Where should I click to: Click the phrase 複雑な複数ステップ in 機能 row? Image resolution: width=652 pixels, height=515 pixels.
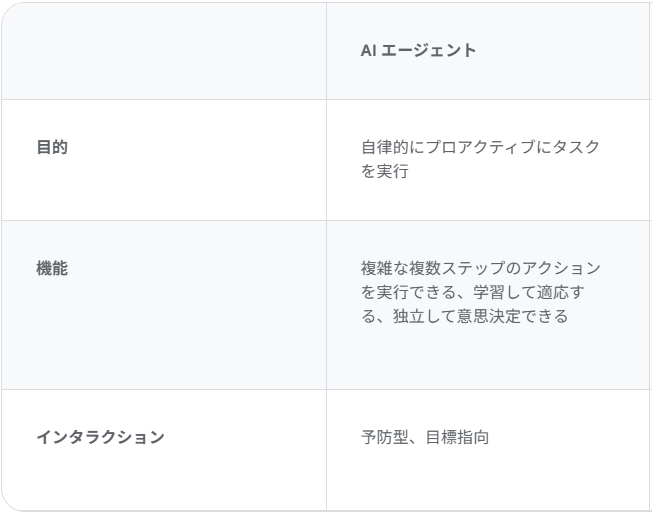point(433,269)
